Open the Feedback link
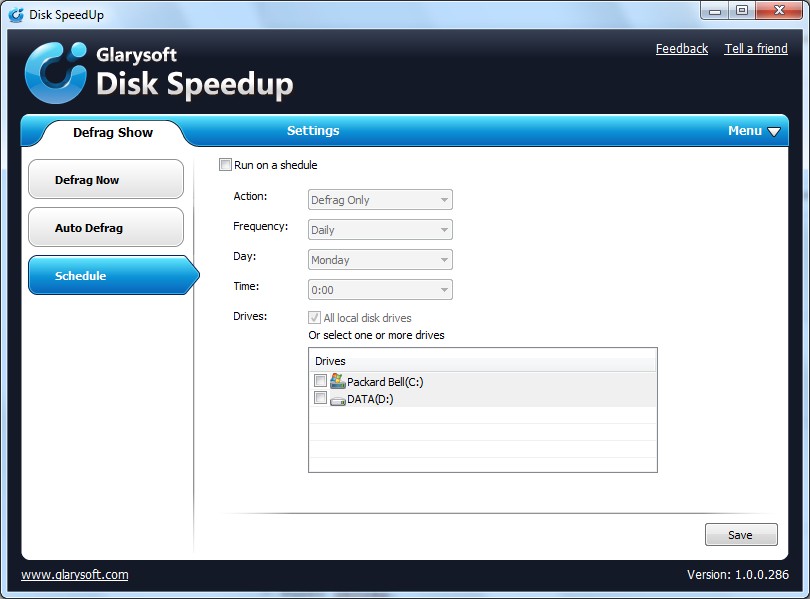Image resolution: width=810 pixels, height=599 pixels. click(682, 49)
